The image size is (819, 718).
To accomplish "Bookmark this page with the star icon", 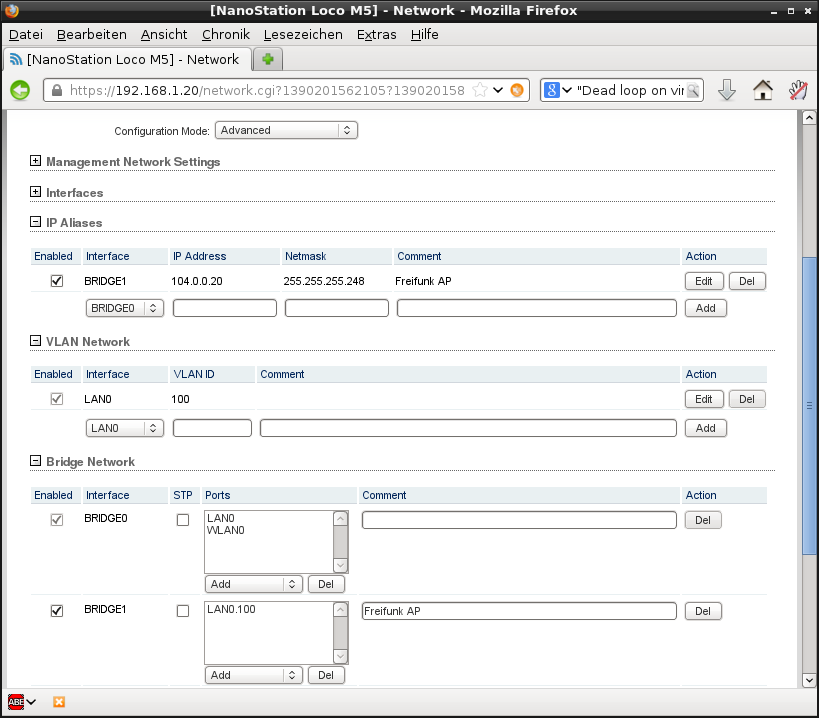I will point(479,90).
